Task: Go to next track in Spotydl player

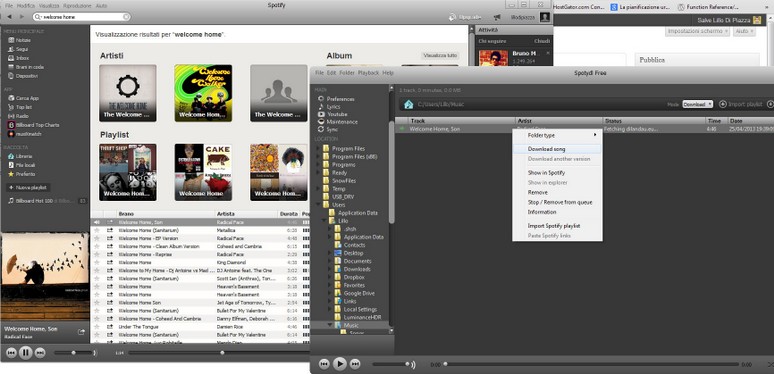Action: [x=355, y=364]
